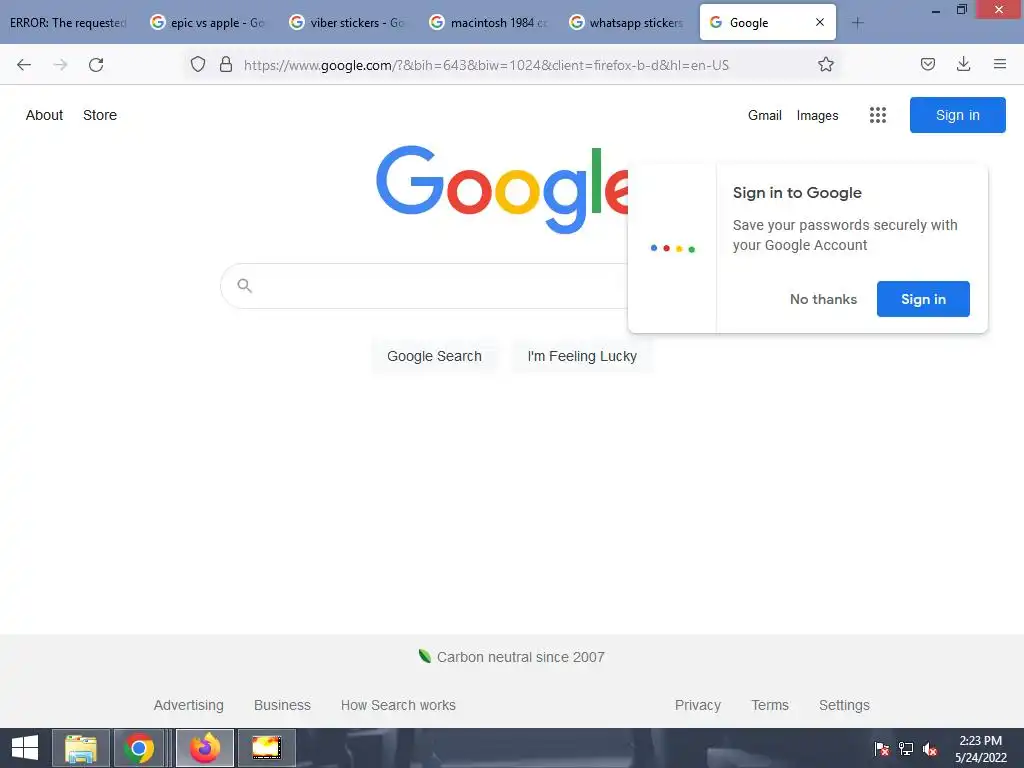Click the magnifier icon in the search box

(x=245, y=285)
